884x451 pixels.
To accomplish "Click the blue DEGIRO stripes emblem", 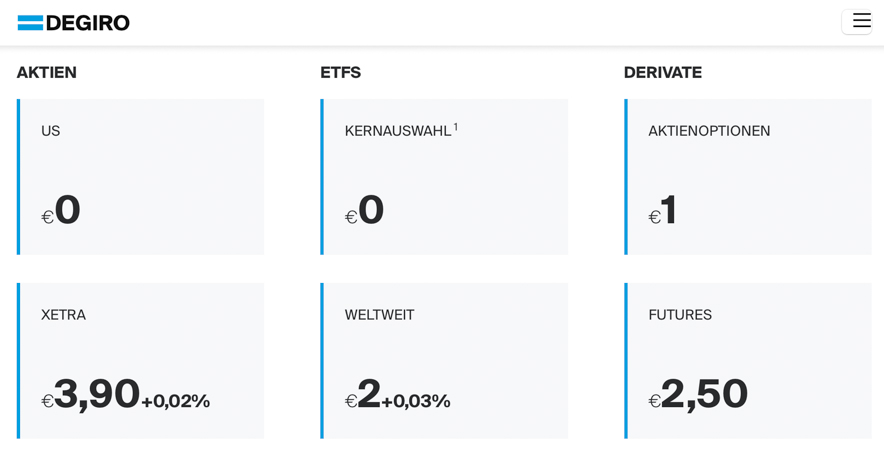I will click(30, 23).
